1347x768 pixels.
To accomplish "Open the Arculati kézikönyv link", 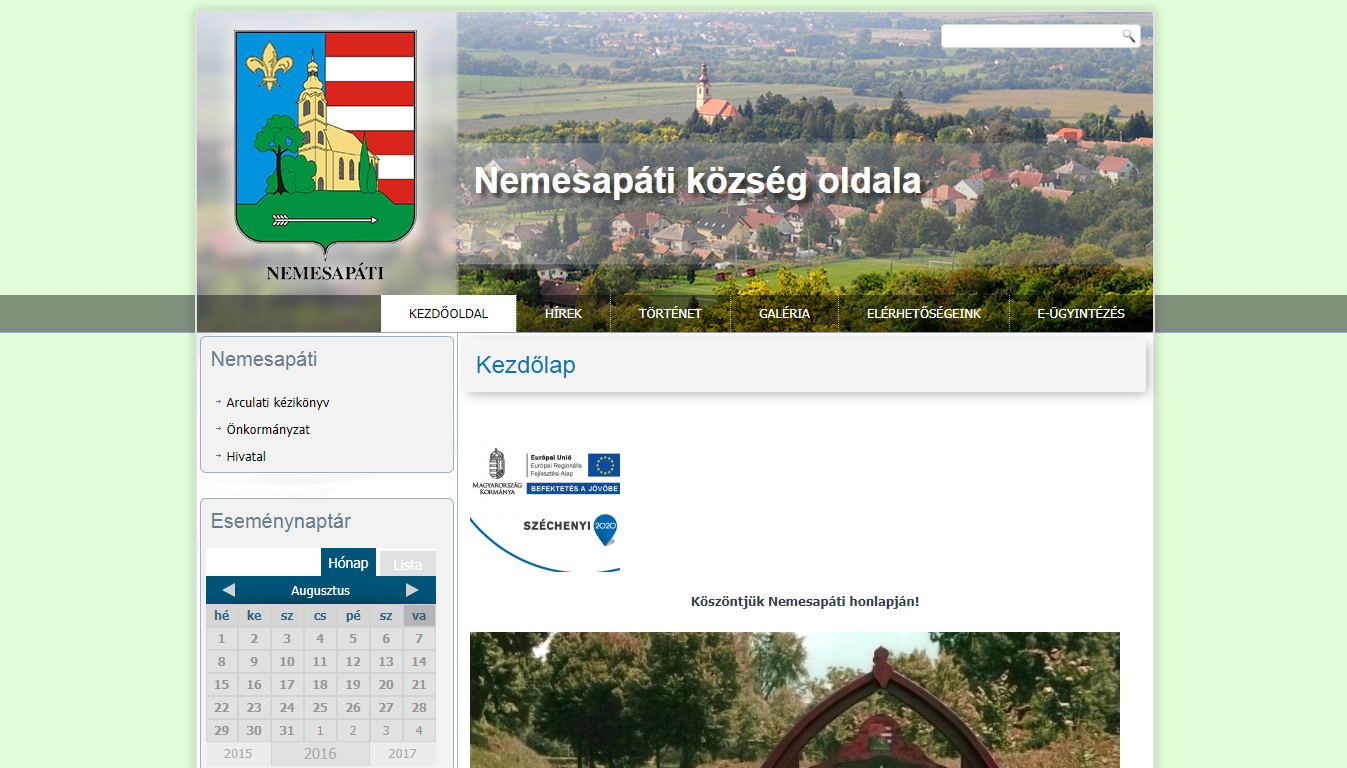I will [278, 403].
